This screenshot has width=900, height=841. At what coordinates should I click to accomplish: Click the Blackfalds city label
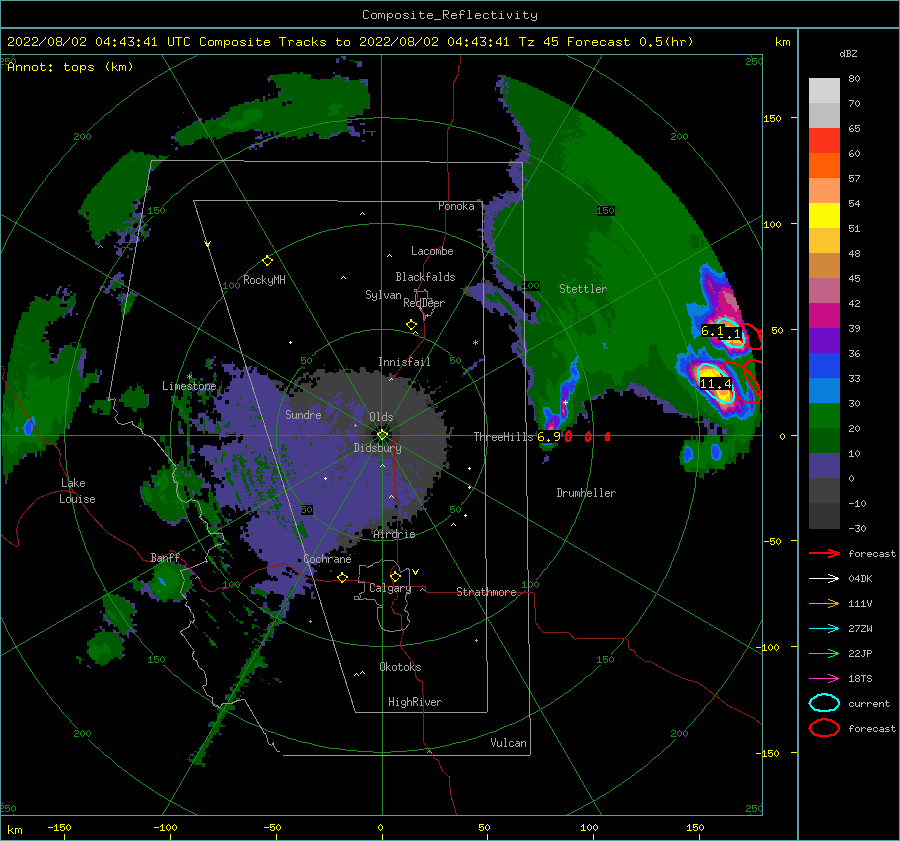[425, 277]
